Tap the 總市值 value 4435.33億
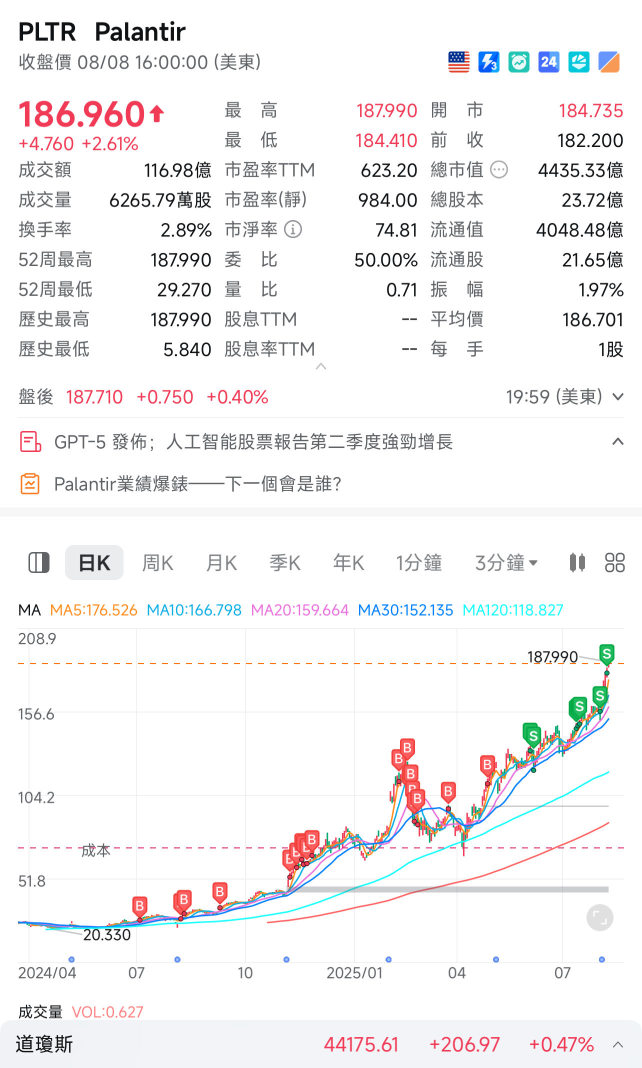 point(581,170)
